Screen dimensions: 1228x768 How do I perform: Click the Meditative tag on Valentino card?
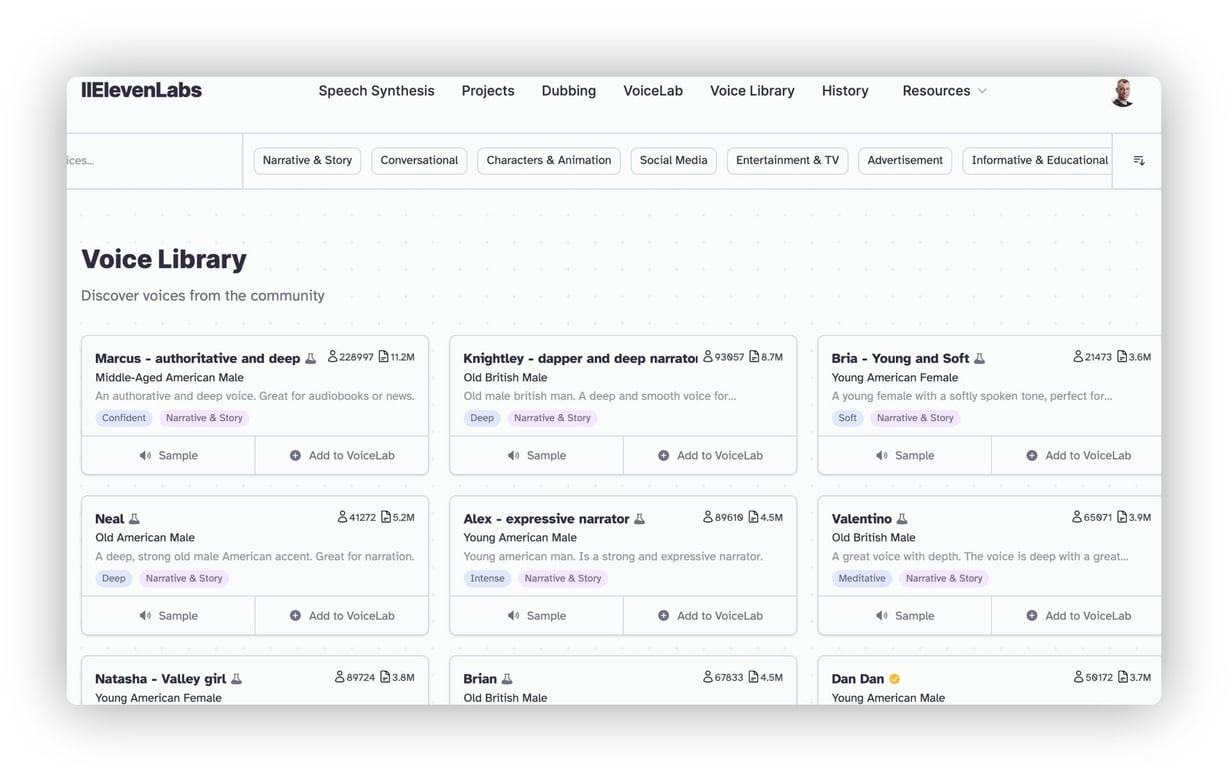[862, 578]
